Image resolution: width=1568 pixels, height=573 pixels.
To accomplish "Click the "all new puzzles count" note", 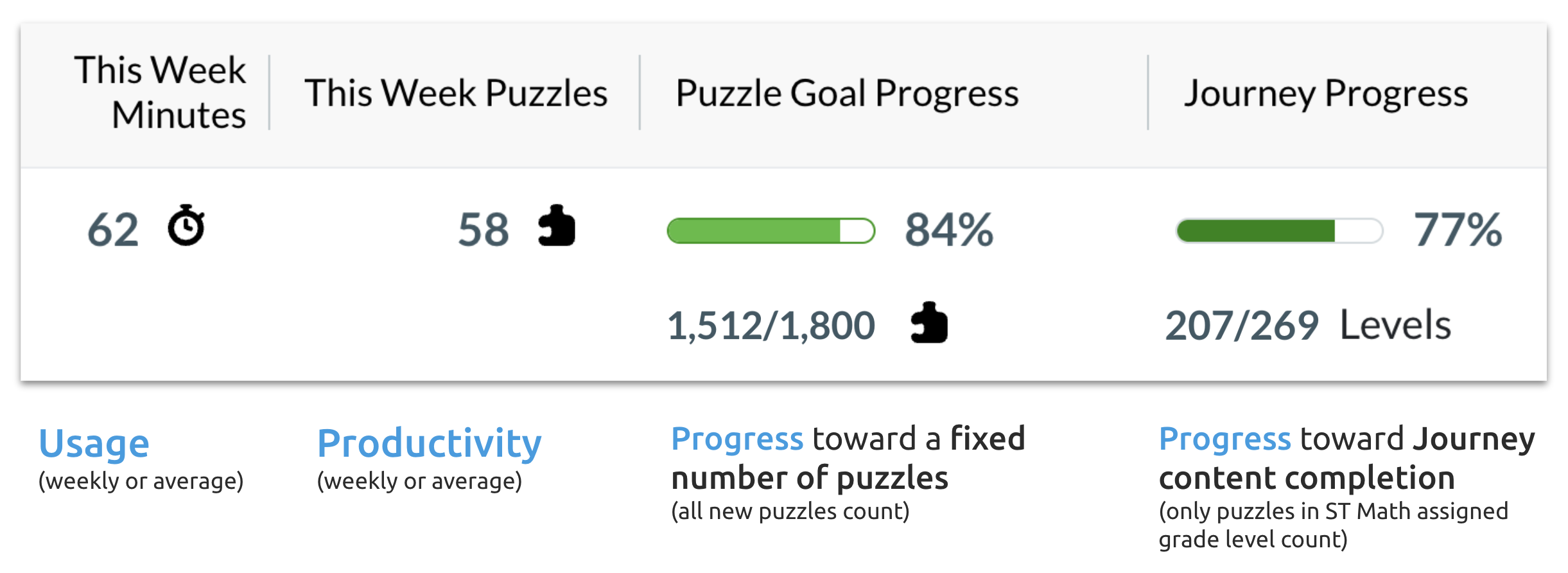I will pyautogui.click(x=790, y=511).
